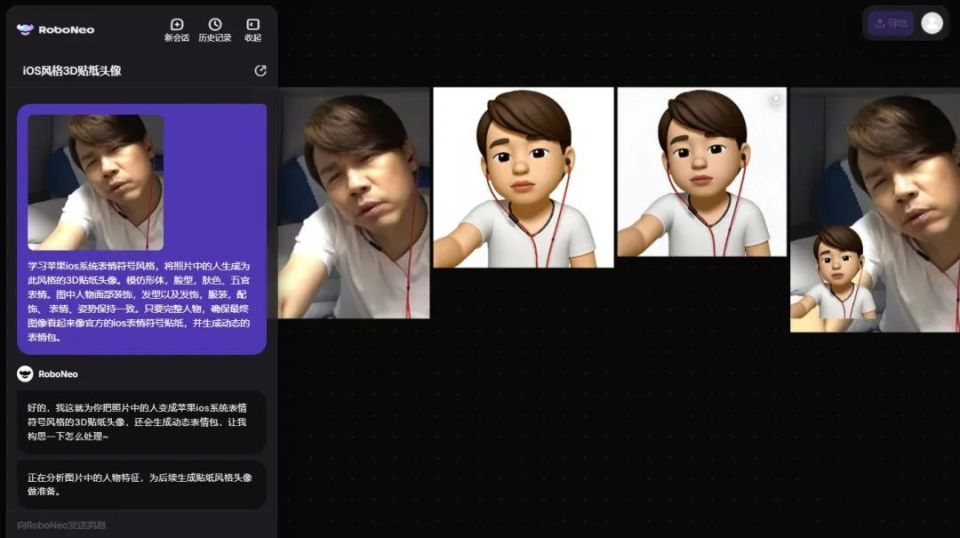Select the second 3D avatar sticker image
This screenshot has width=960, height=538.
point(702,172)
